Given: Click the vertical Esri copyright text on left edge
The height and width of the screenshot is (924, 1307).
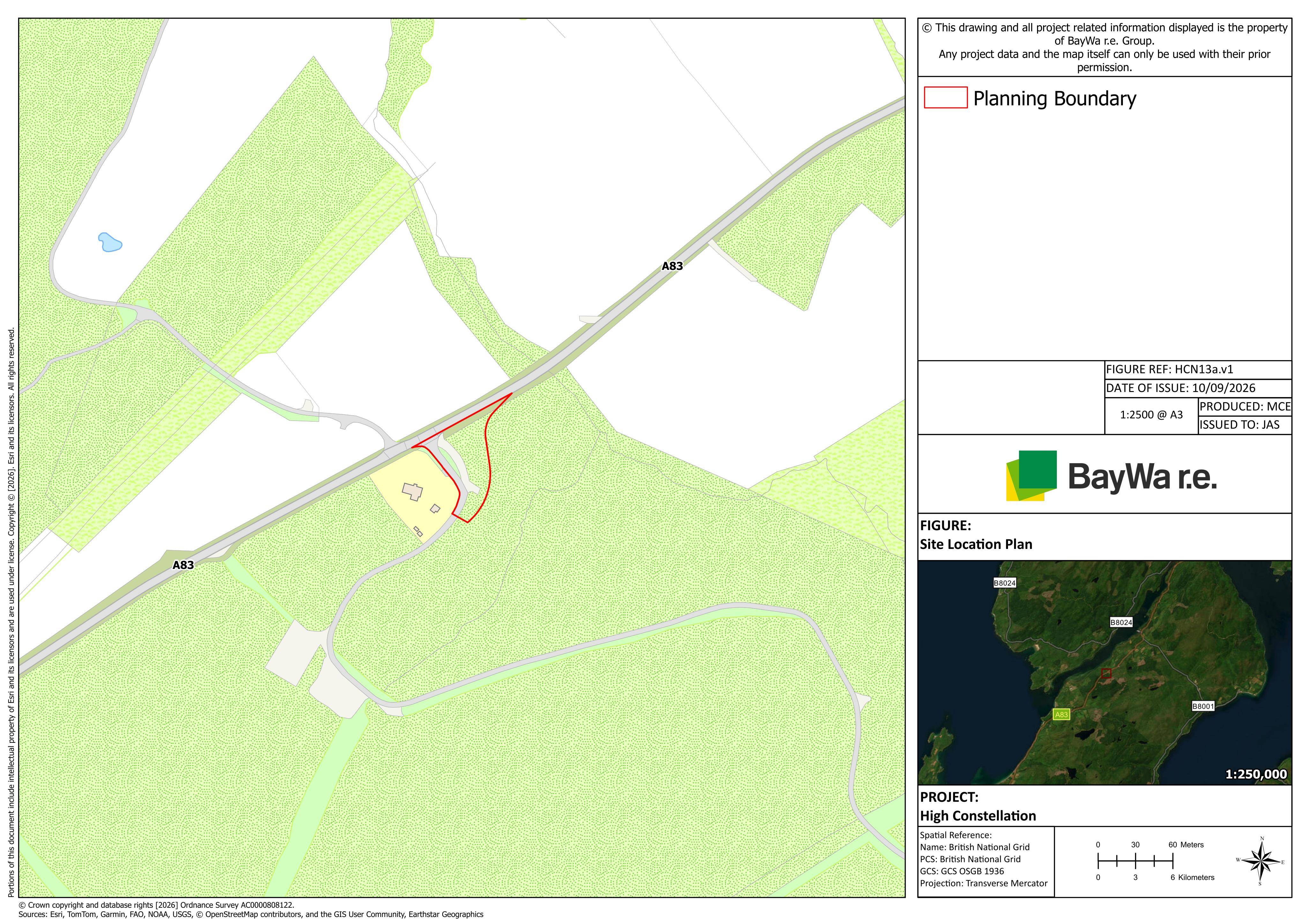Looking at the screenshot, I should coord(11,612).
